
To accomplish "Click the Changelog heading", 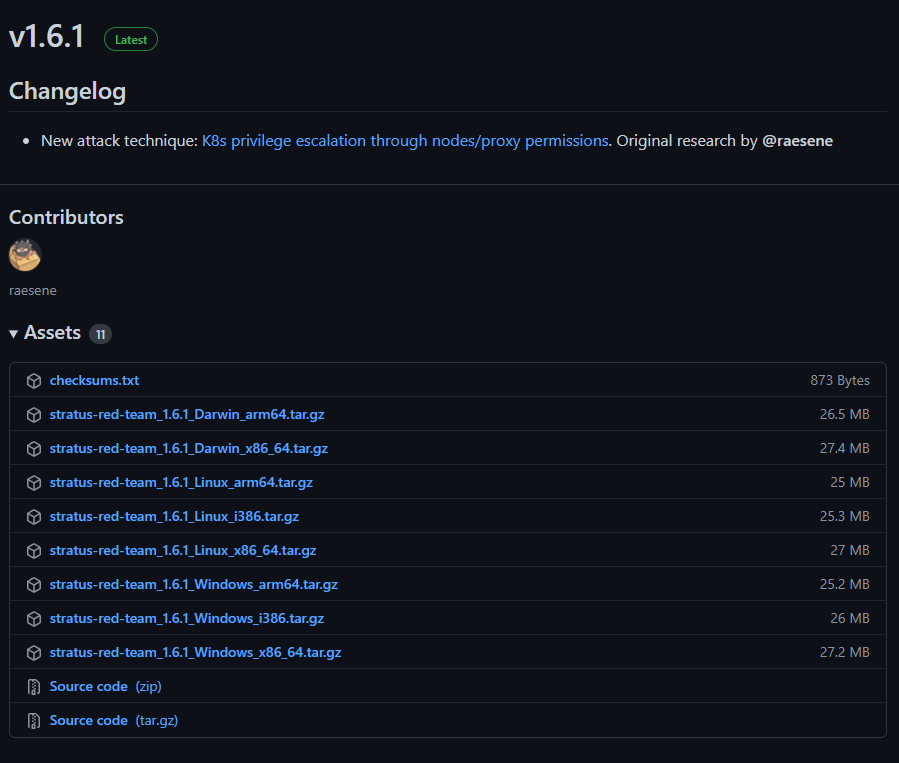I will 68,91.
